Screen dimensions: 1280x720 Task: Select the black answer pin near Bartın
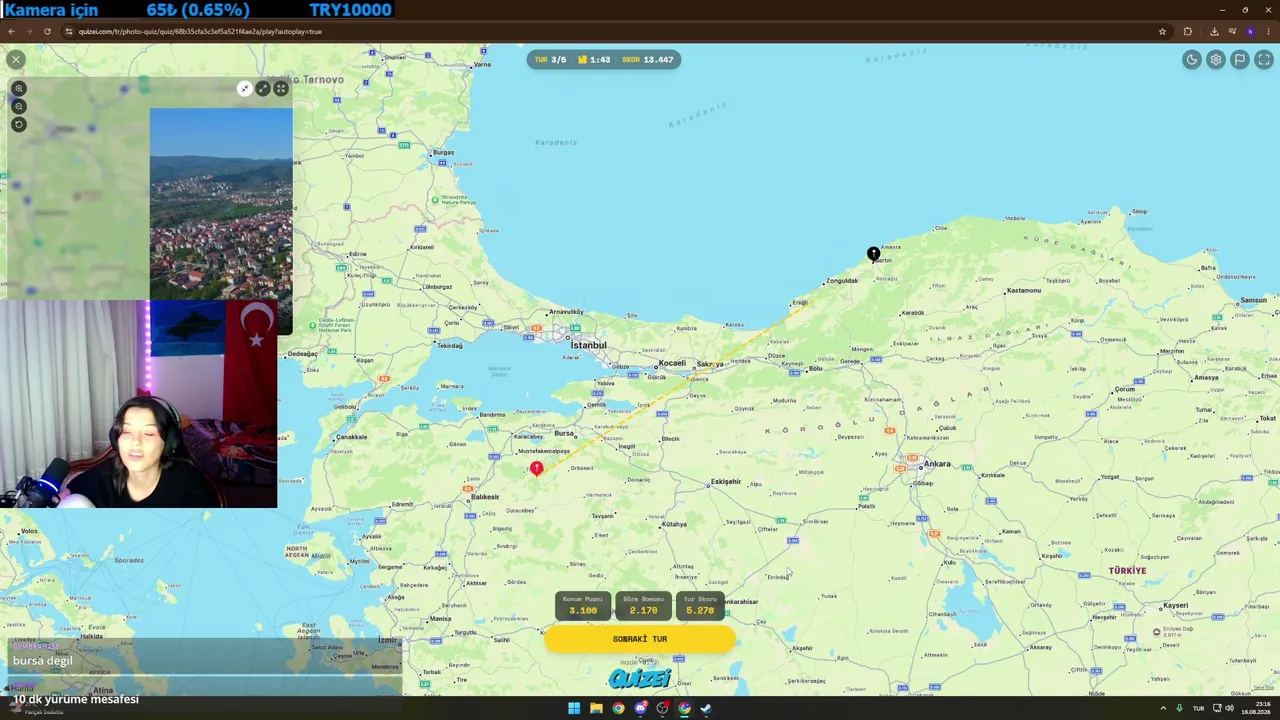point(873,255)
